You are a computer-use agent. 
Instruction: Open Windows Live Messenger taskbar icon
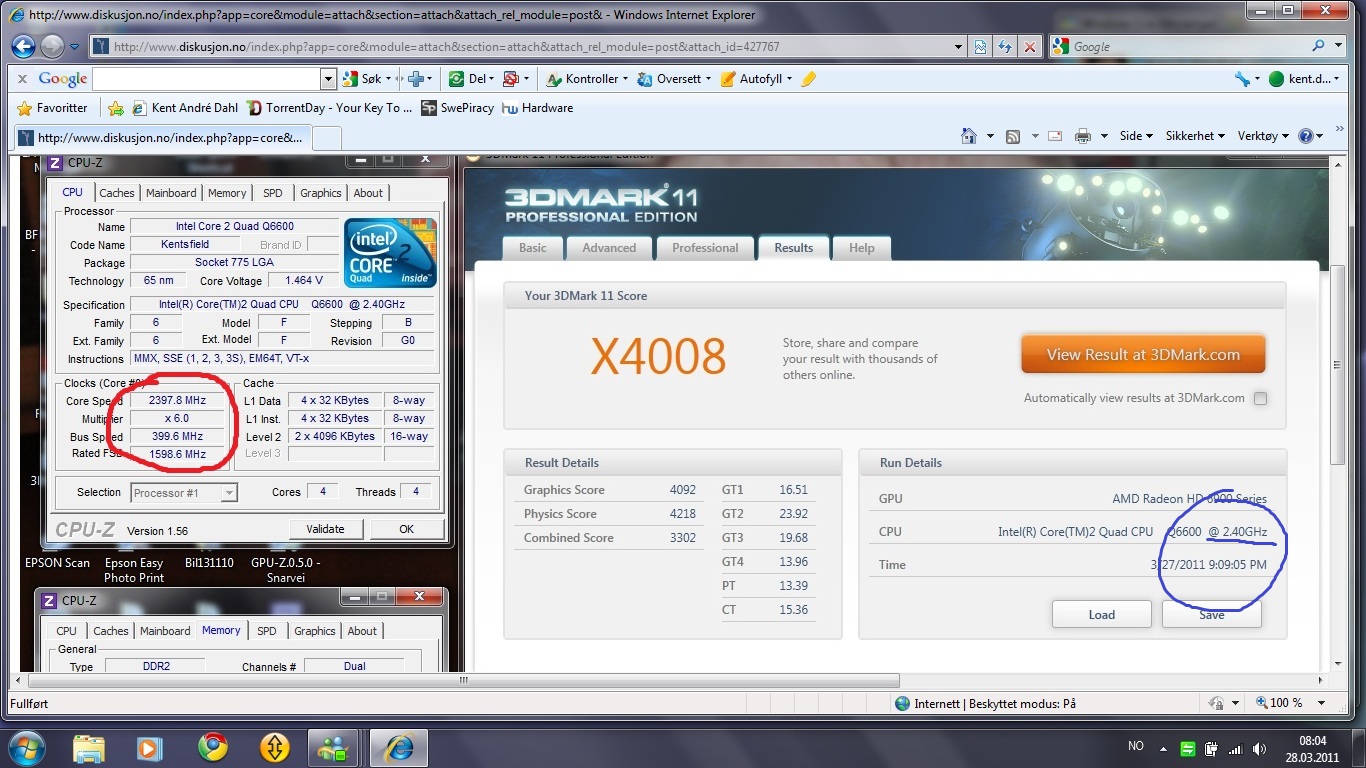point(333,747)
